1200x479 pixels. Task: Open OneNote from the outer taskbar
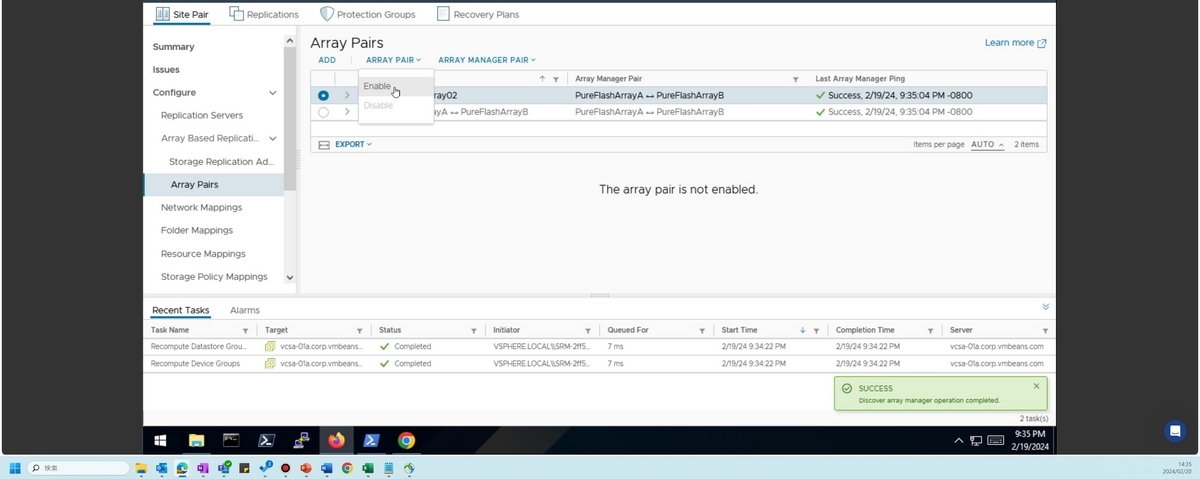click(203, 468)
